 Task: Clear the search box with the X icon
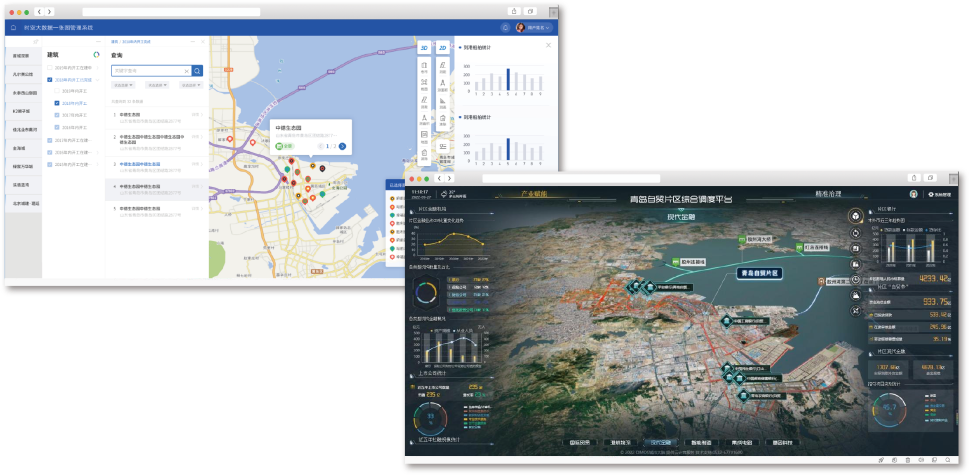(x=185, y=71)
